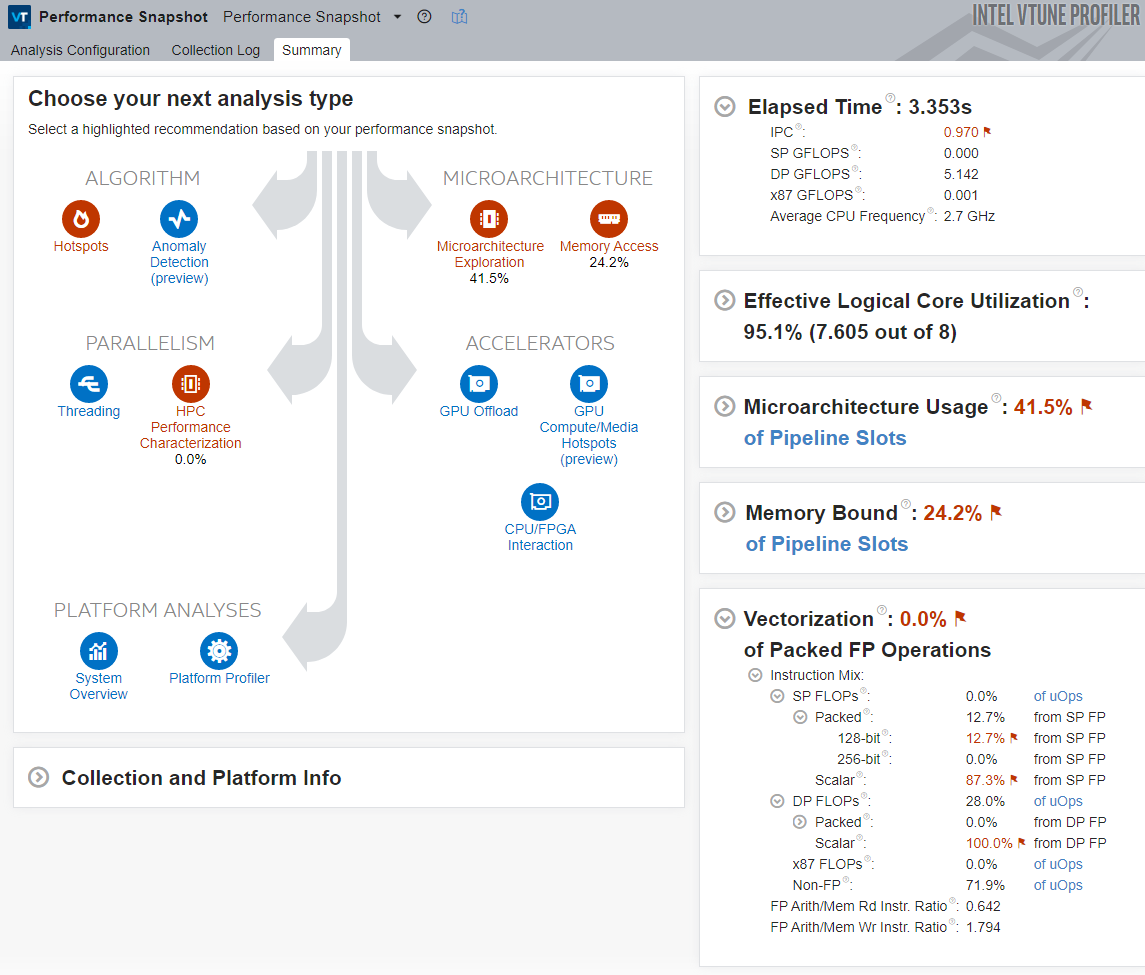Choose HPC Performance Characterization icon
This screenshot has height=975, width=1145.
pyautogui.click(x=190, y=384)
